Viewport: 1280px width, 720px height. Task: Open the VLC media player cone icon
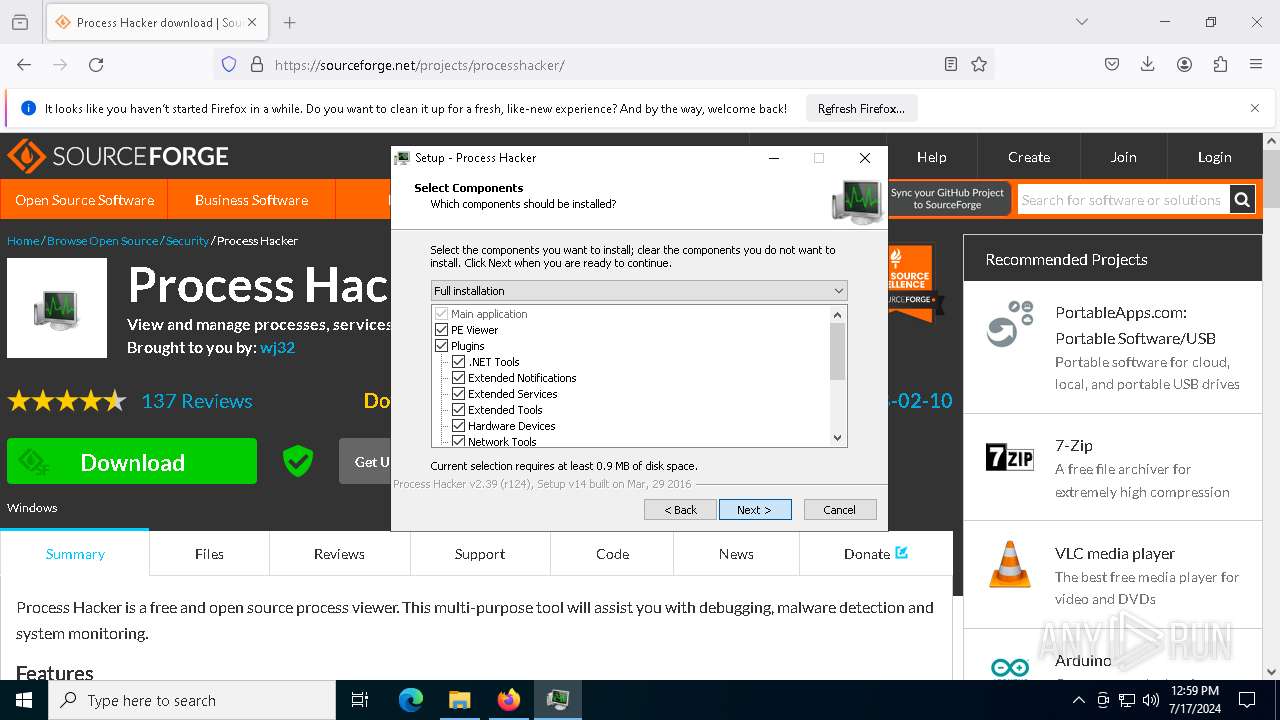1010,563
